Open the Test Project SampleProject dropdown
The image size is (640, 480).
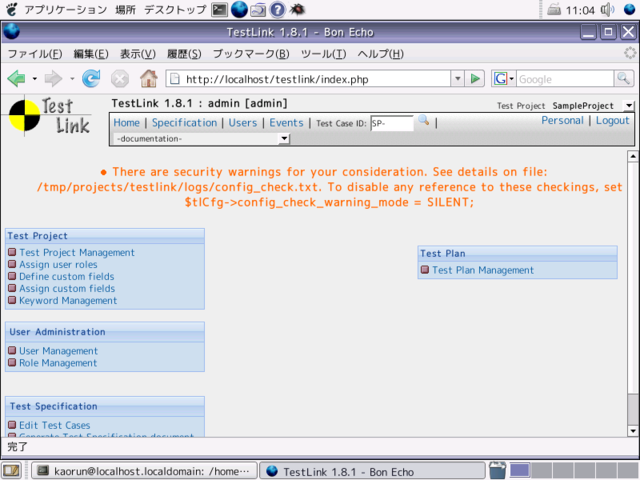pyautogui.click(x=629, y=106)
